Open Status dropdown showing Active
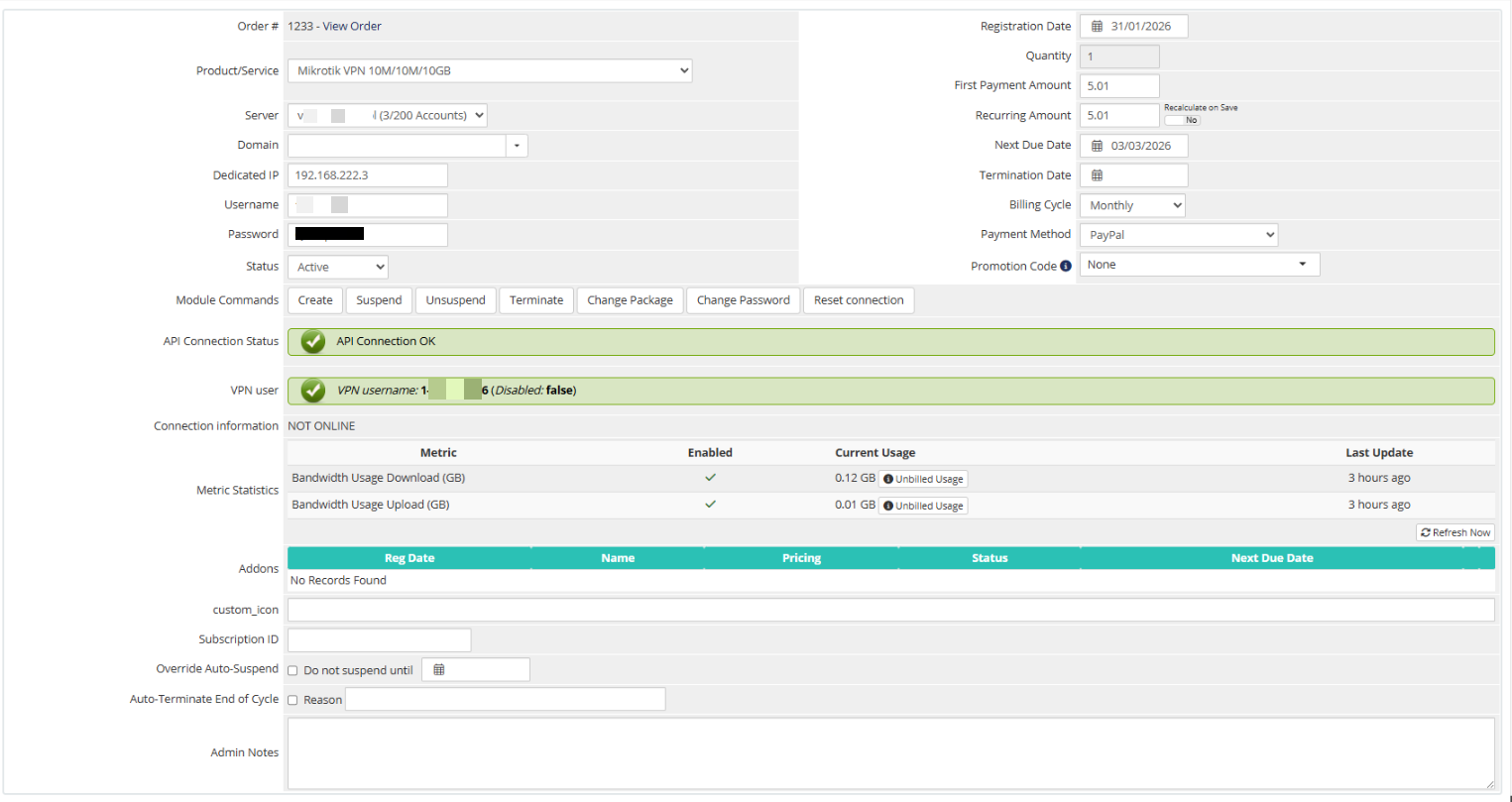 [x=337, y=267]
